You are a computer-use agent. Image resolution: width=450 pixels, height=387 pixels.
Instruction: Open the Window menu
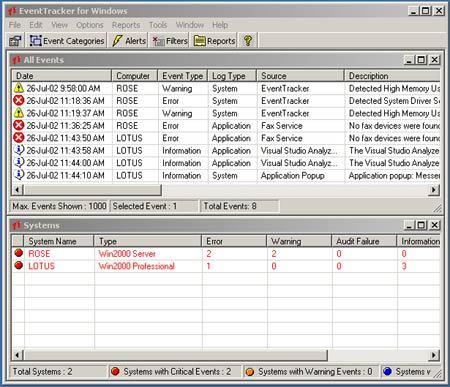click(x=190, y=25)
